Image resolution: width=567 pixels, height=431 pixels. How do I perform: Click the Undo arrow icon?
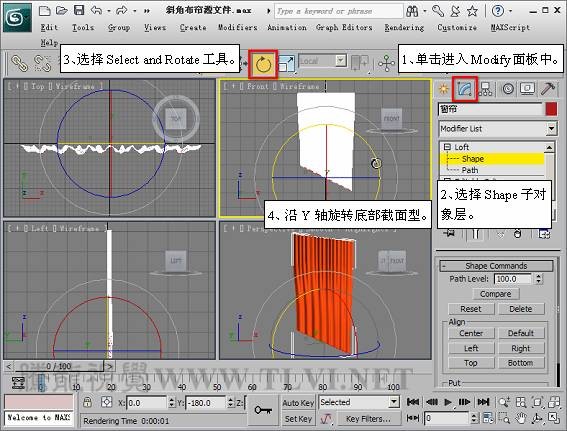click(x=96, y=10)
